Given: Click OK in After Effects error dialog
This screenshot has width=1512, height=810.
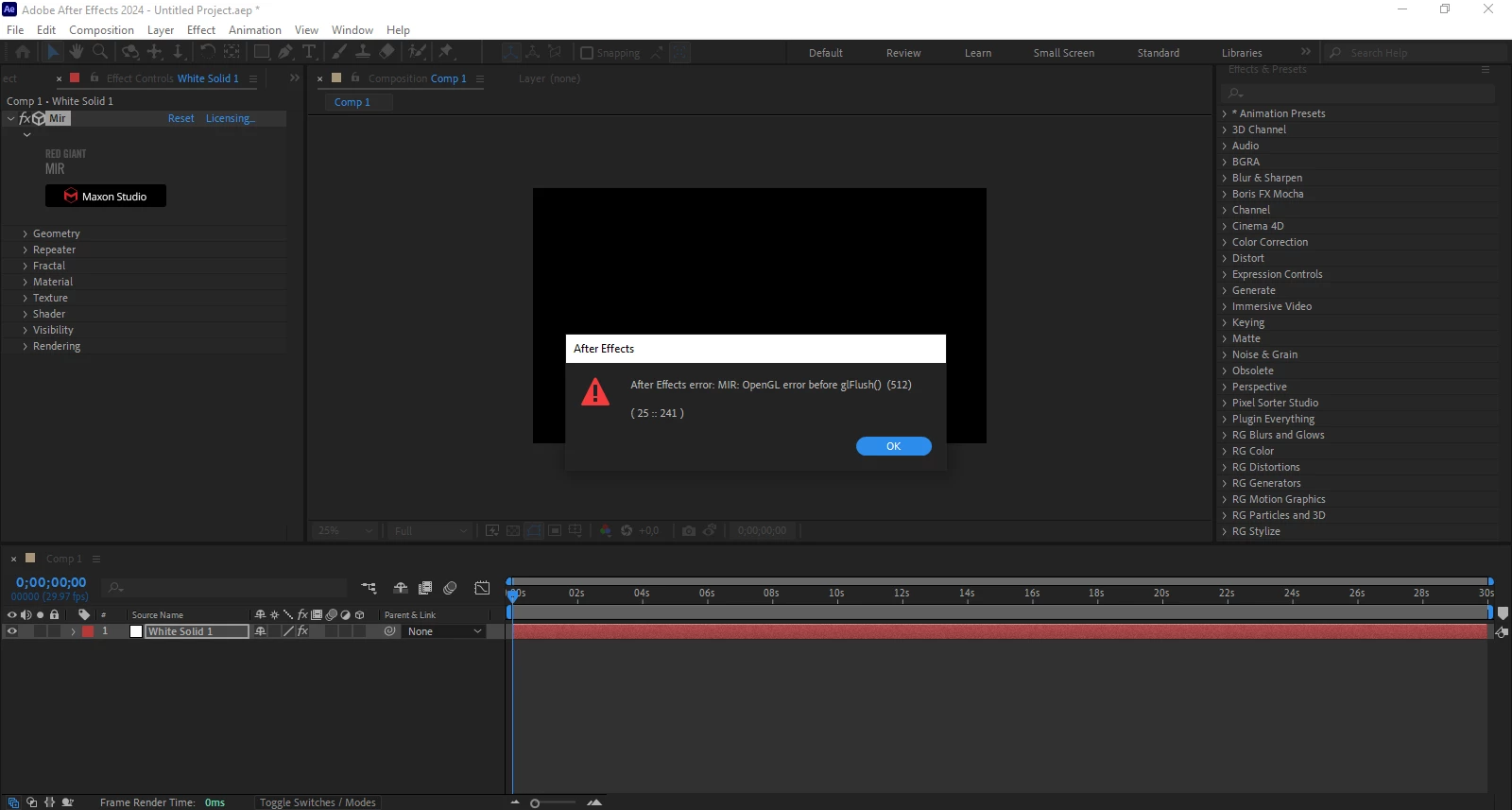Looking at the screenshot, I should click(894, 446).
